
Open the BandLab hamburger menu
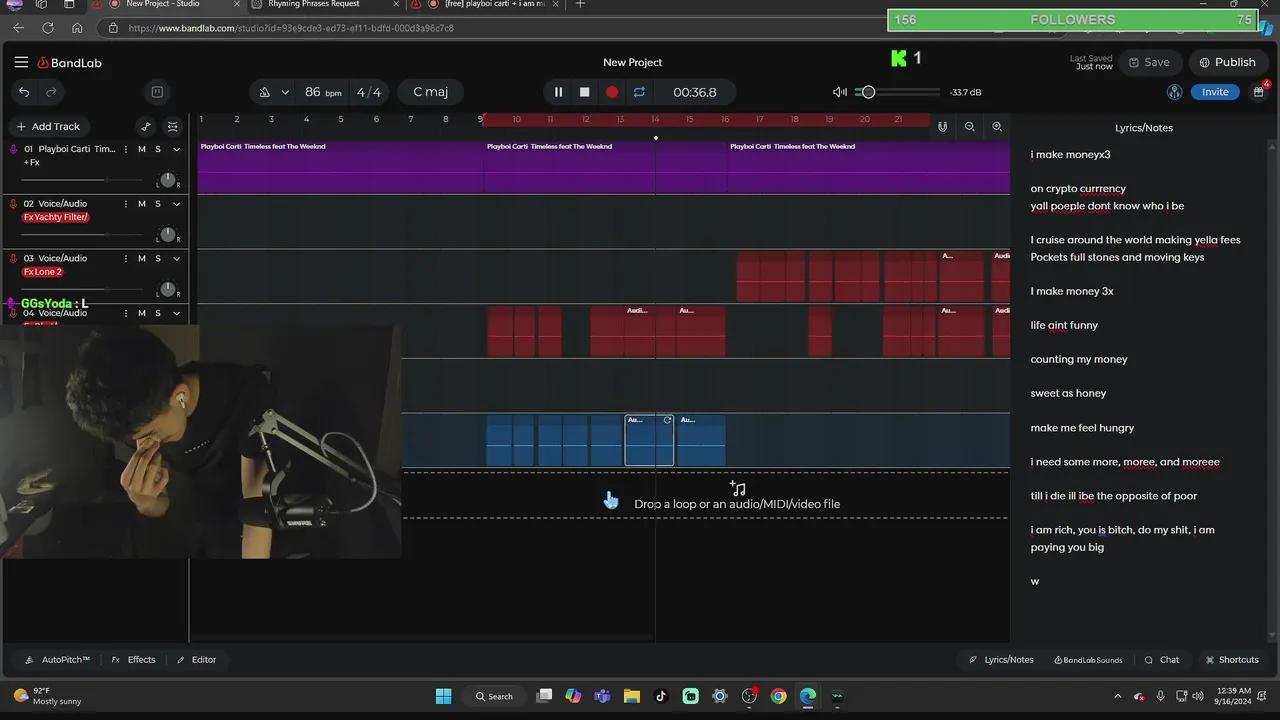21,62
